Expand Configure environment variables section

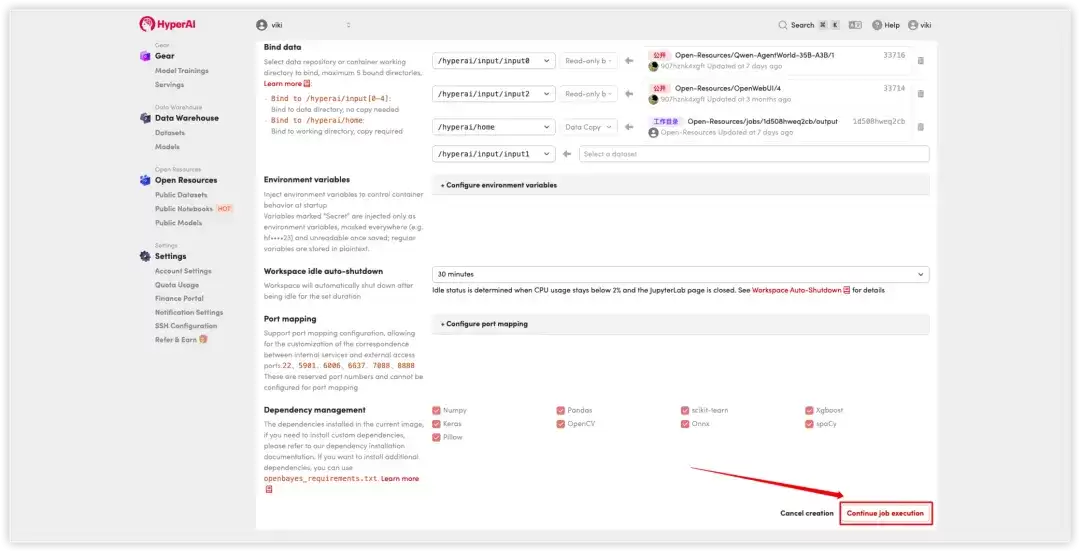[681, 185]
